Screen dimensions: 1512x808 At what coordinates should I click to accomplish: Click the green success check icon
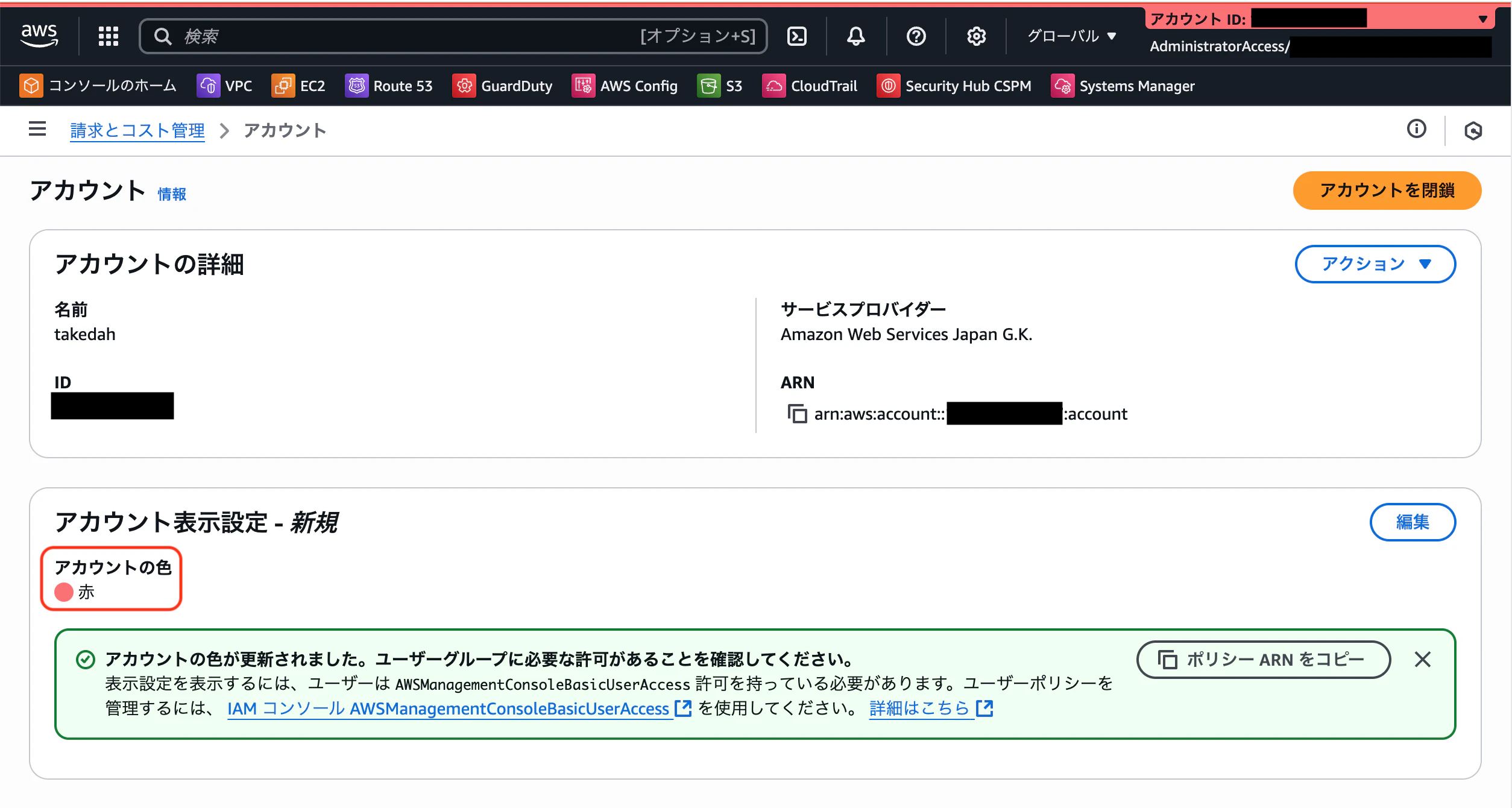click(x=86, y=660)
